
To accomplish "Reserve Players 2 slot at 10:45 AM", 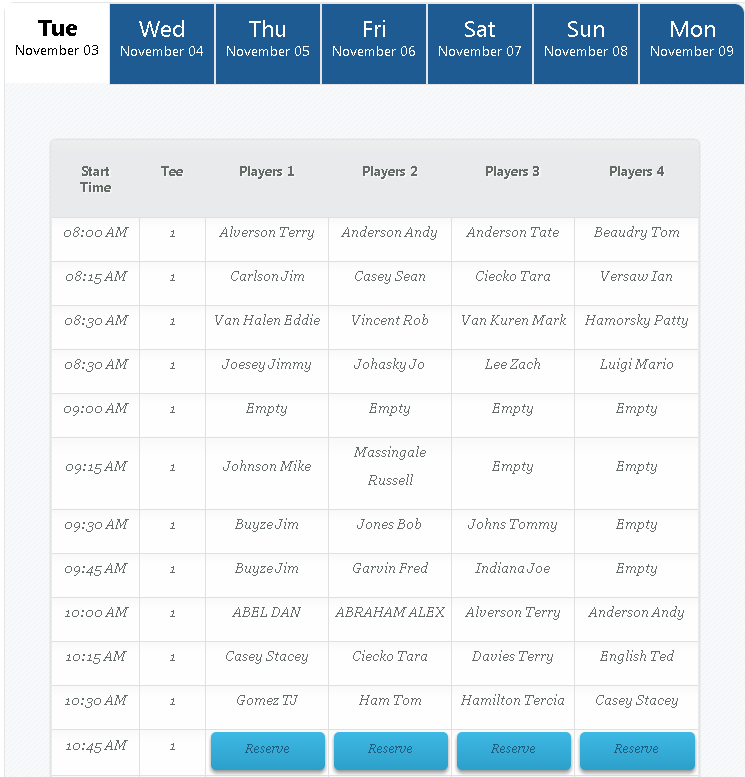I will 391,750.
